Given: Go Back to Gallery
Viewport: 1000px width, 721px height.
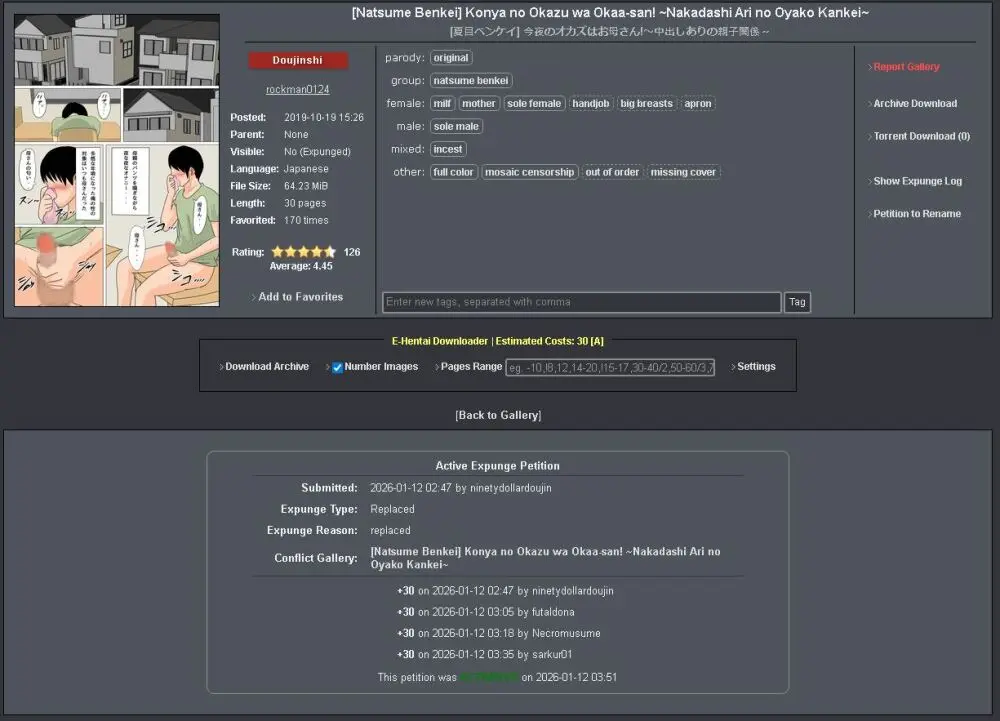Looking at the screenshot, I should [x=499, y=415].
